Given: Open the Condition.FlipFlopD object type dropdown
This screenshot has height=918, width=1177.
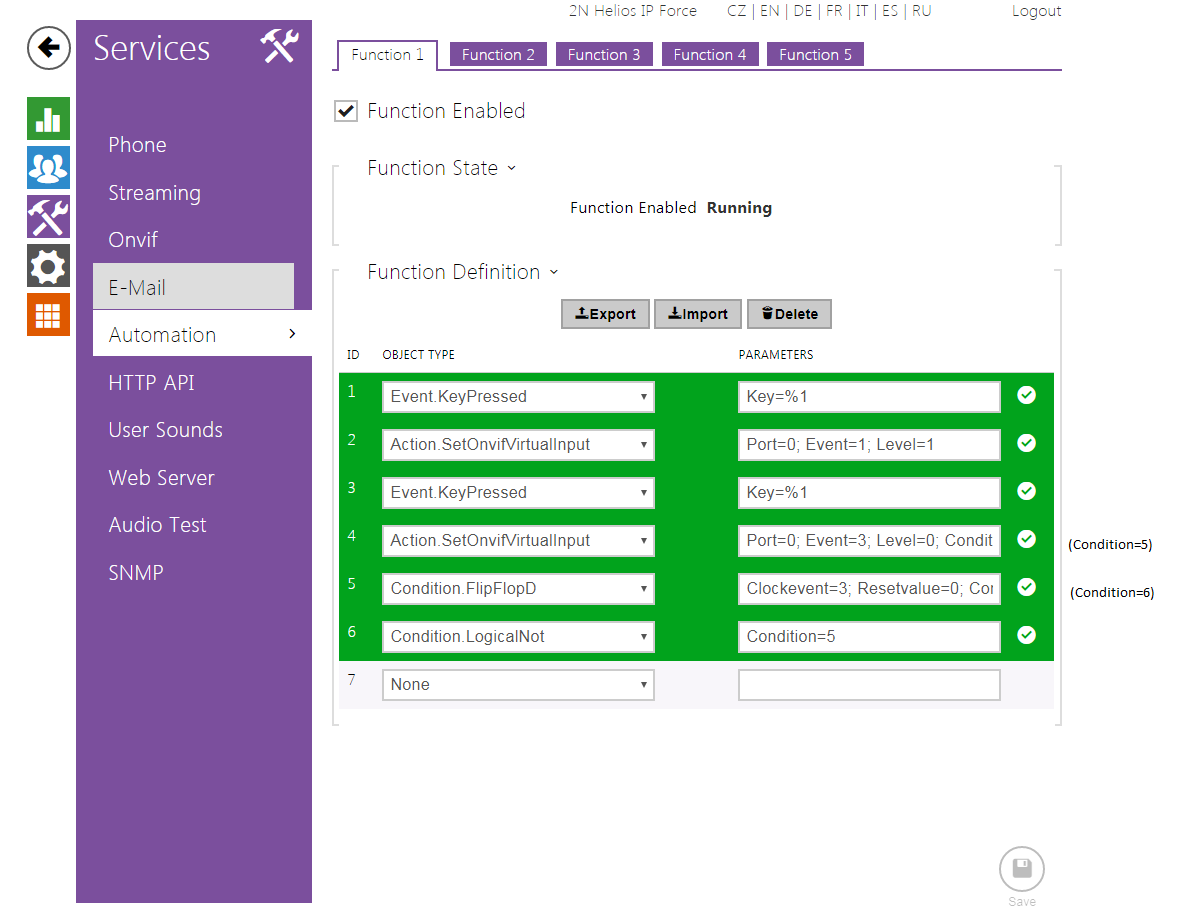Looking at the screenshot, I should tap(518, 589).
